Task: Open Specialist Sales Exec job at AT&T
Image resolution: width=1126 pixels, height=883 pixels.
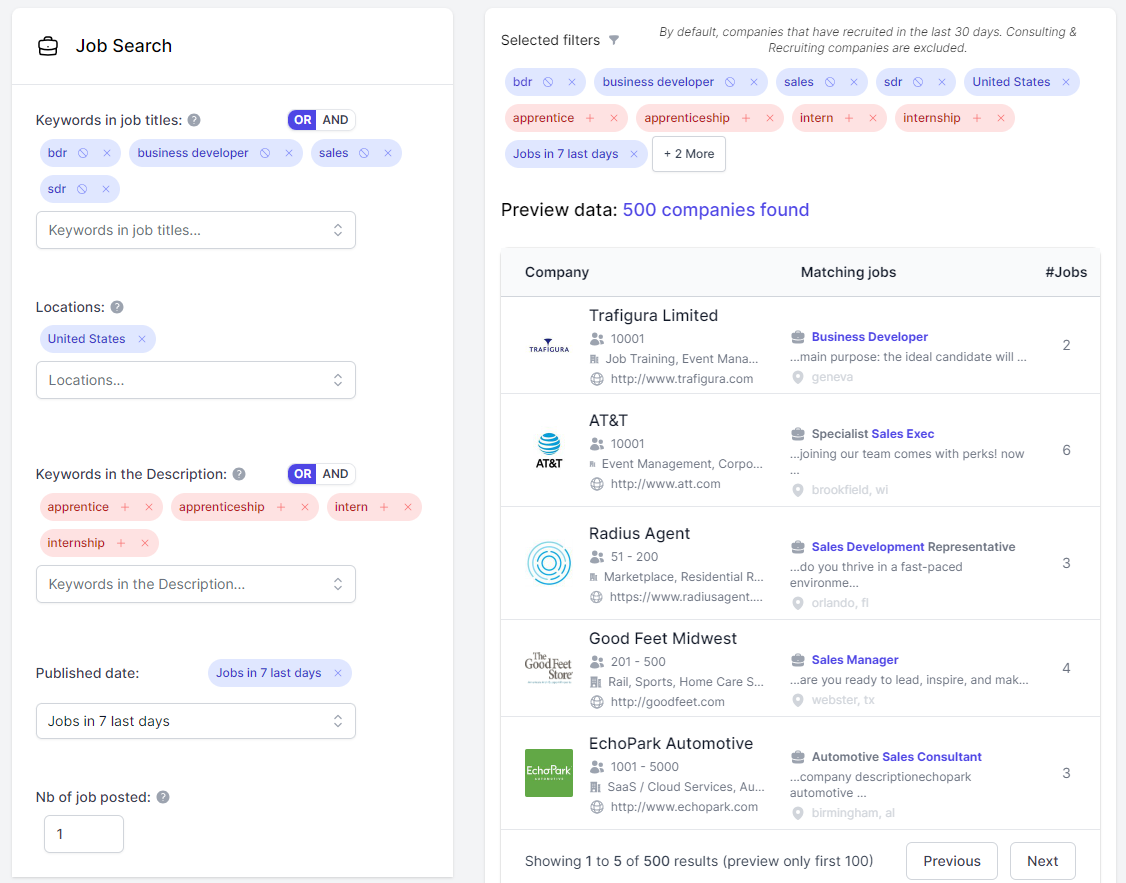Action: point(873,434)
